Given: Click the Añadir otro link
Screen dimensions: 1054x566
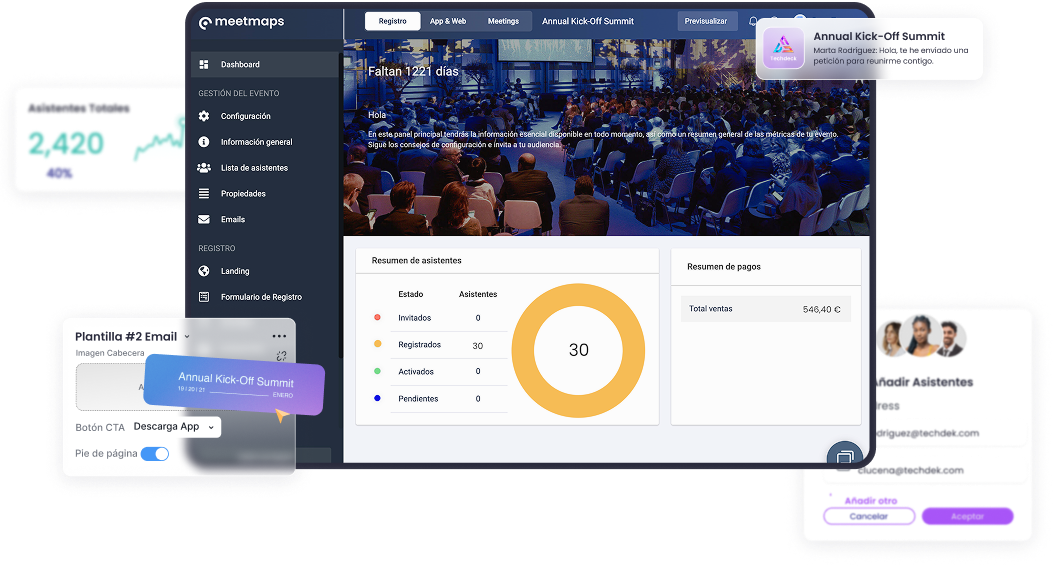Looking at the screenshot, I should coord(870,500).
